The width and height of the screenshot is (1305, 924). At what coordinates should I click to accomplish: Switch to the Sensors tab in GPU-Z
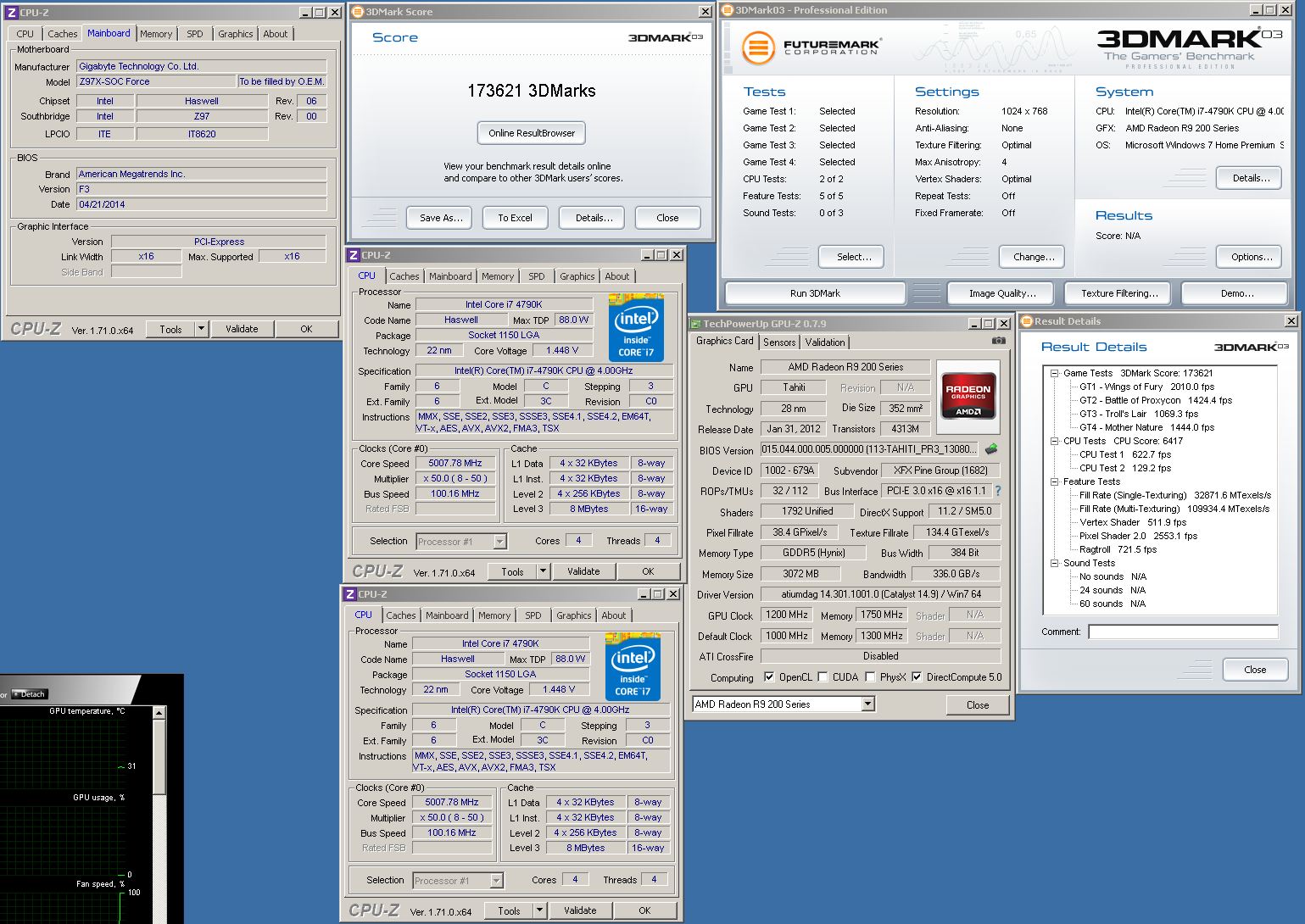coord(779,342)
